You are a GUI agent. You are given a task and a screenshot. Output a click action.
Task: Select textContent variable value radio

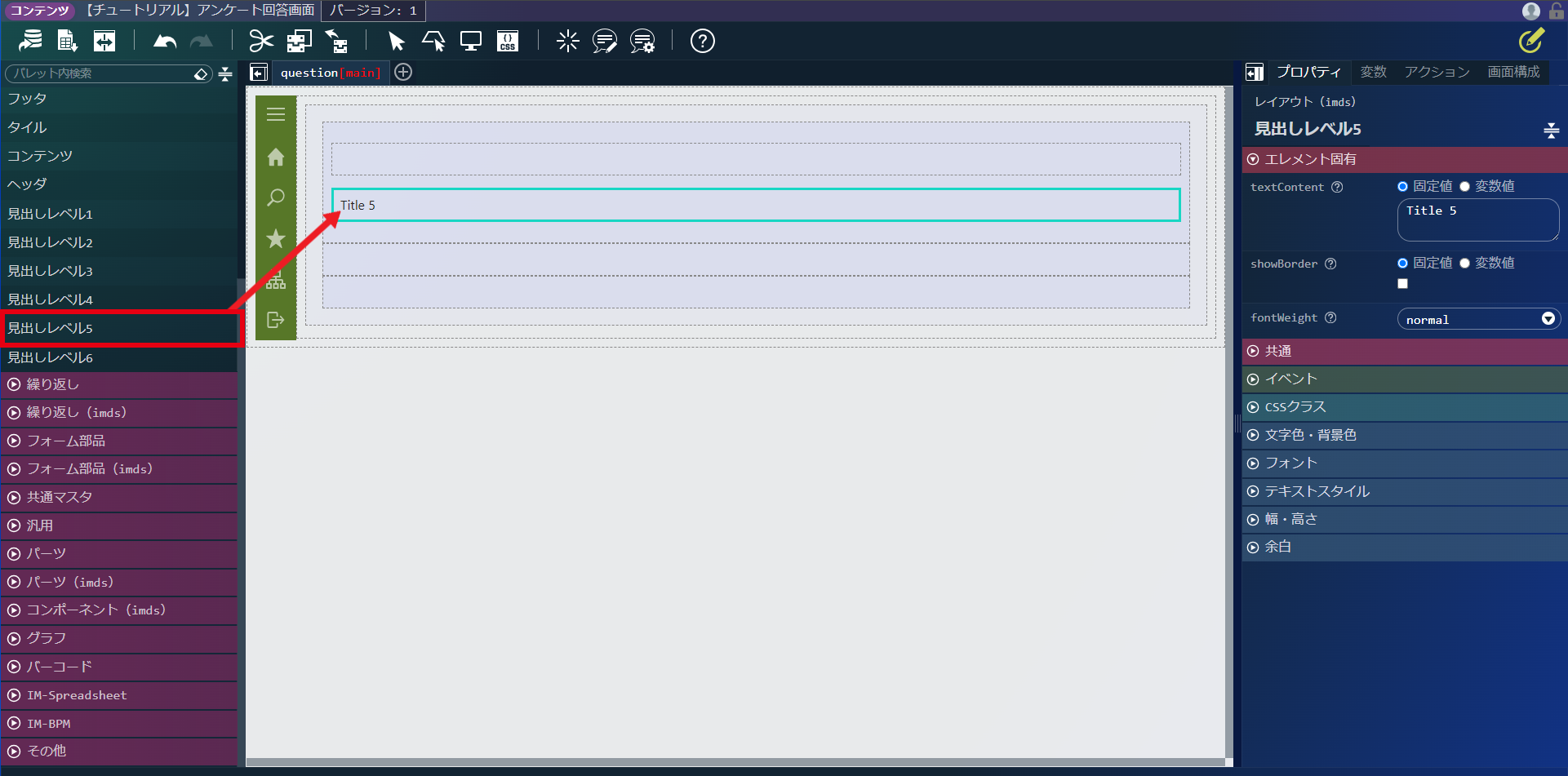[1464, 187]
